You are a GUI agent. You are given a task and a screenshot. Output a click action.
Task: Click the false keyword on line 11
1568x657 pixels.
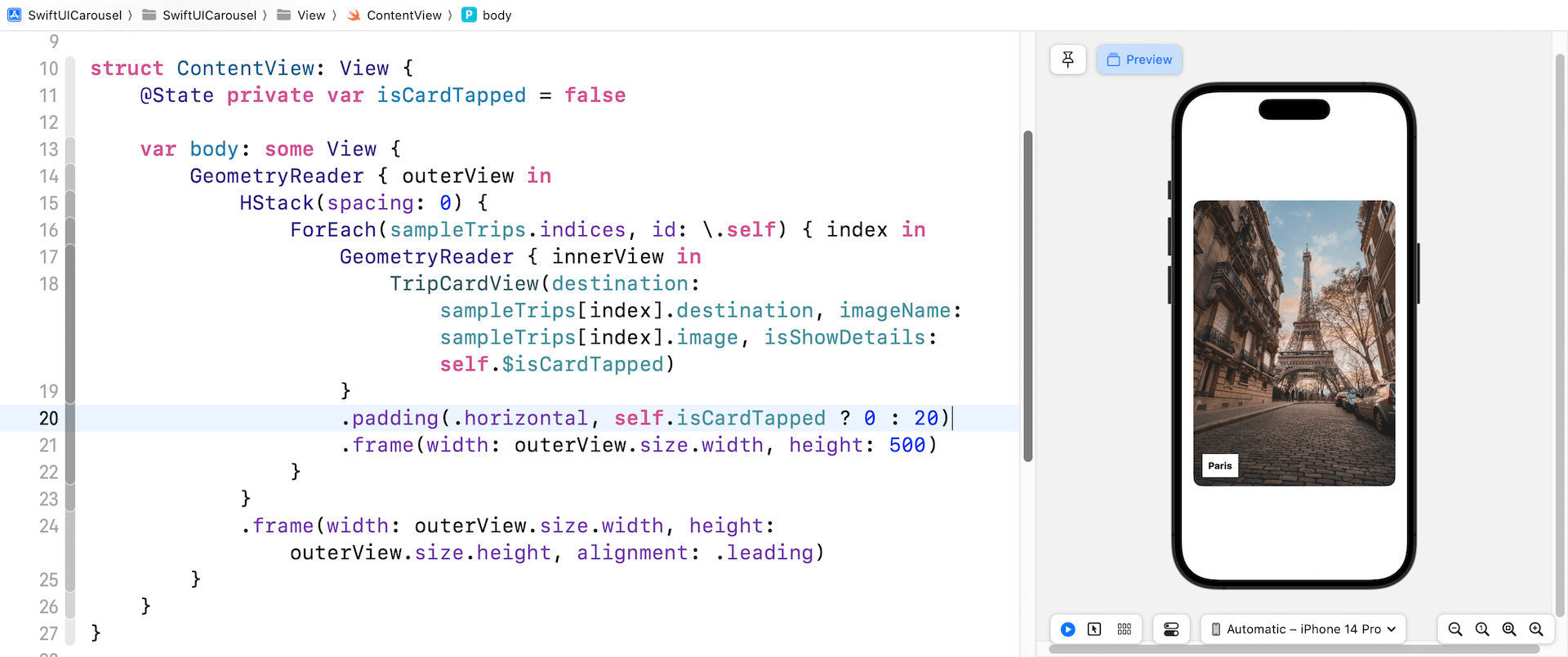pyautogui.click(x=595, y=95)
